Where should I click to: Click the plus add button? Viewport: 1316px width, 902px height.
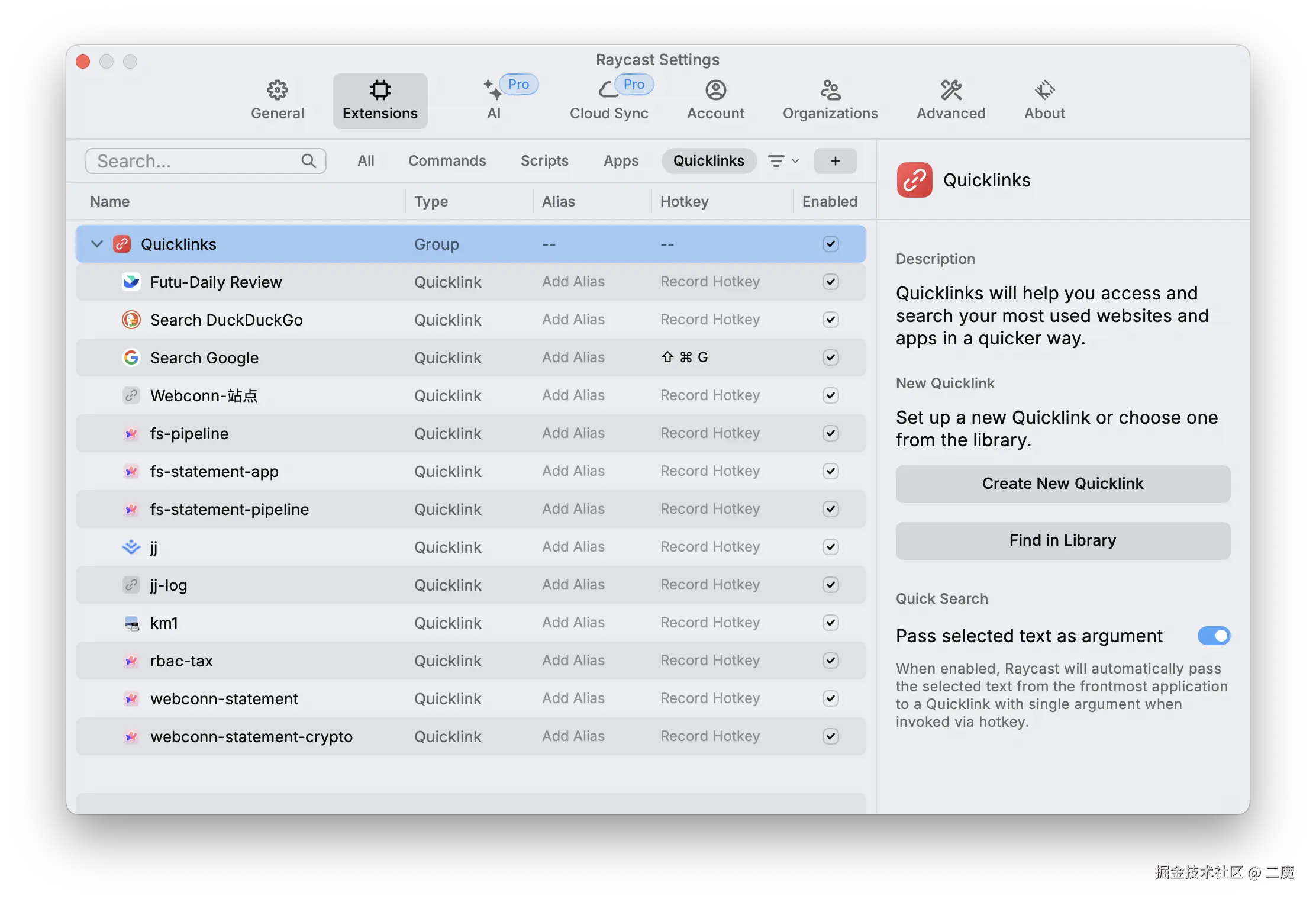(835, 161)
